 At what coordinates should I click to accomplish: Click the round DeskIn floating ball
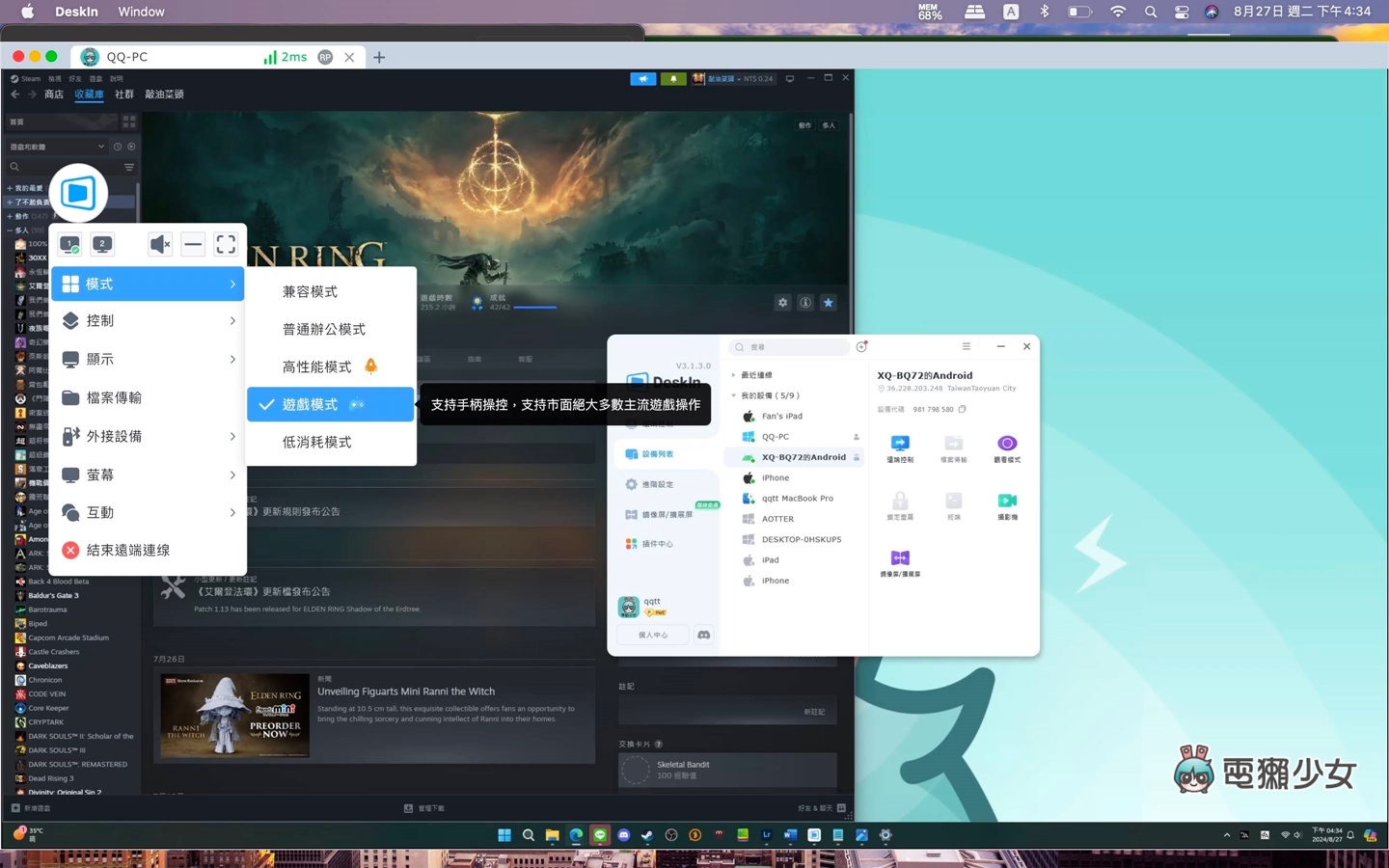click(x=78, y=193)
